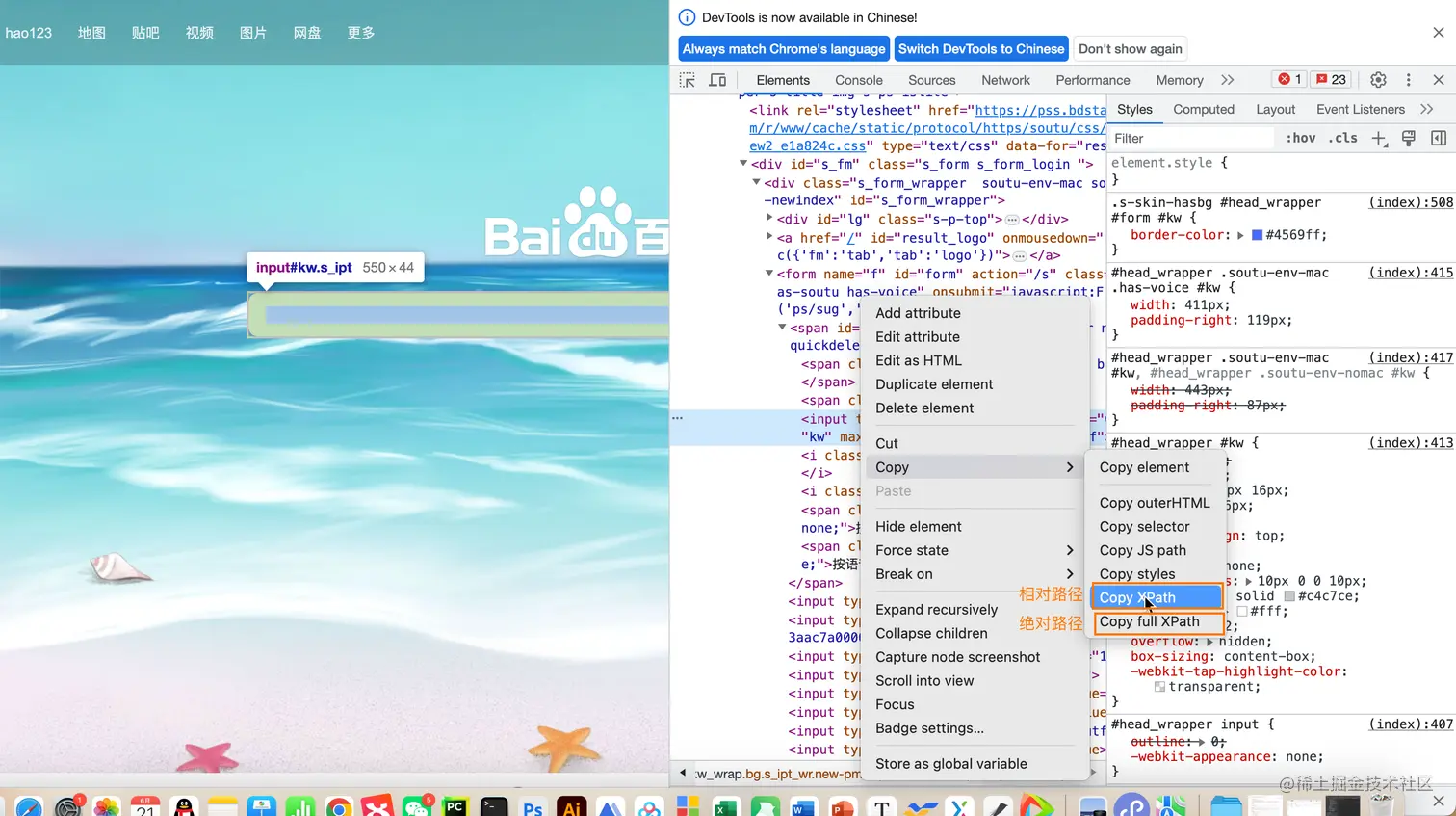Open Chrome from the Dock
The height and width of the screenshot is (816, 1456).
339,807
